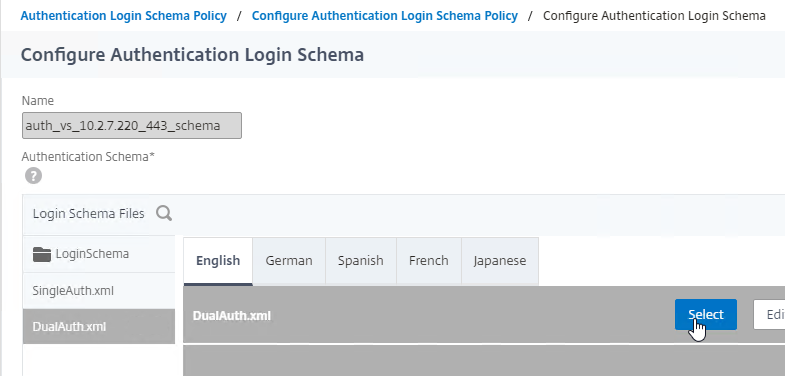Open Configure Authentication Login Schema Policy breadcrumb link
The width and height of the screenshot is (785, 376).
tap(384, 16)
